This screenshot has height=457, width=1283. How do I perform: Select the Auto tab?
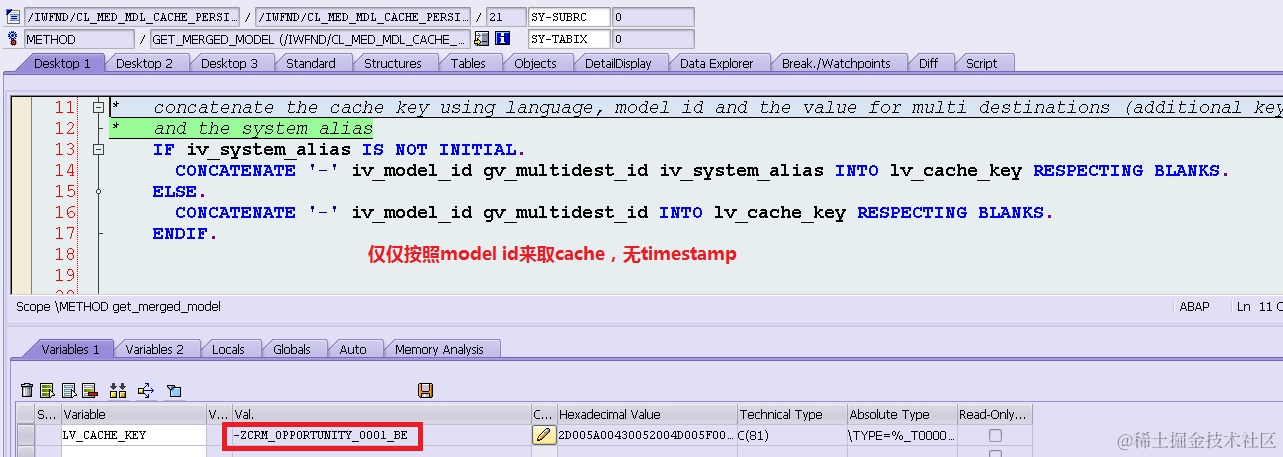(x=353, y=349)
